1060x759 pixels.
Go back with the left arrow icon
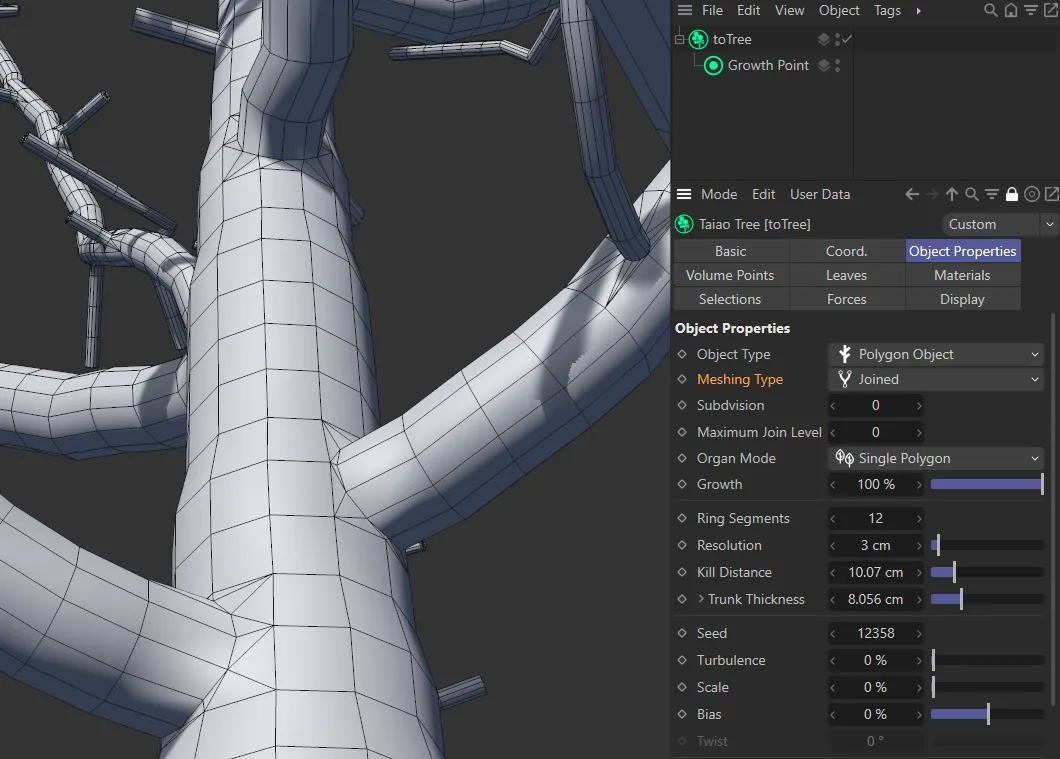click(911, 194)
